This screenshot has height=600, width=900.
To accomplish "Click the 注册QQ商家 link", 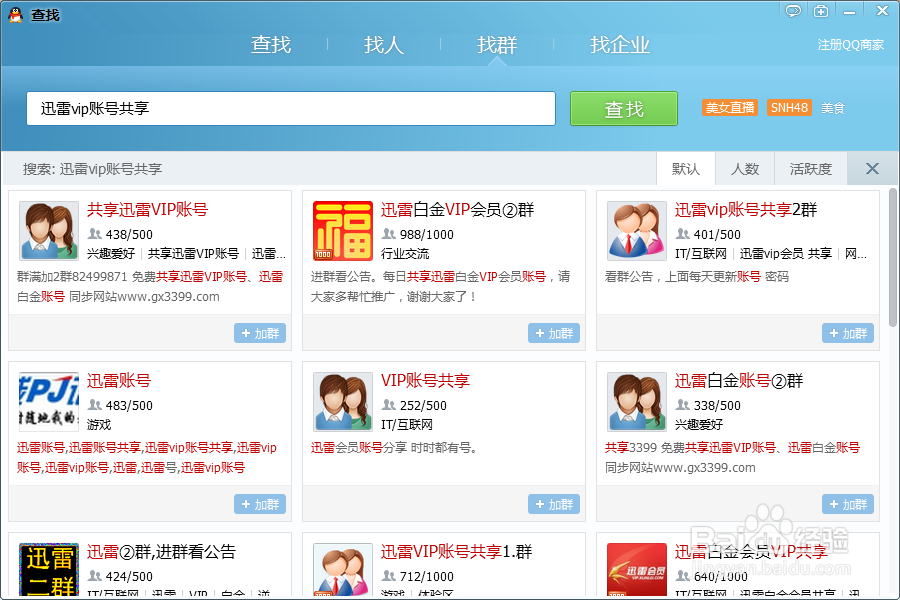I will point(851,44).
